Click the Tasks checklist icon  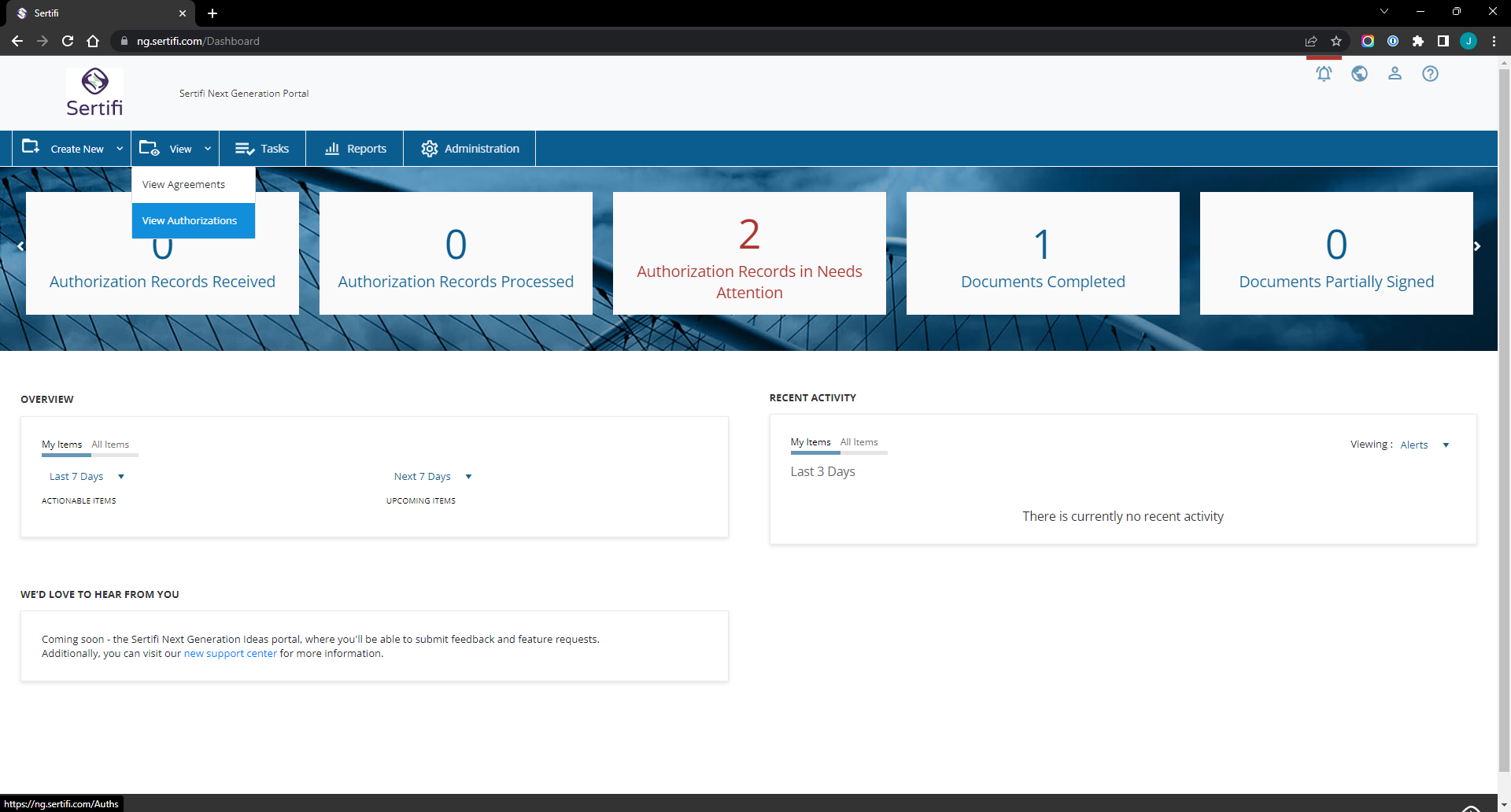pos(245,149)
